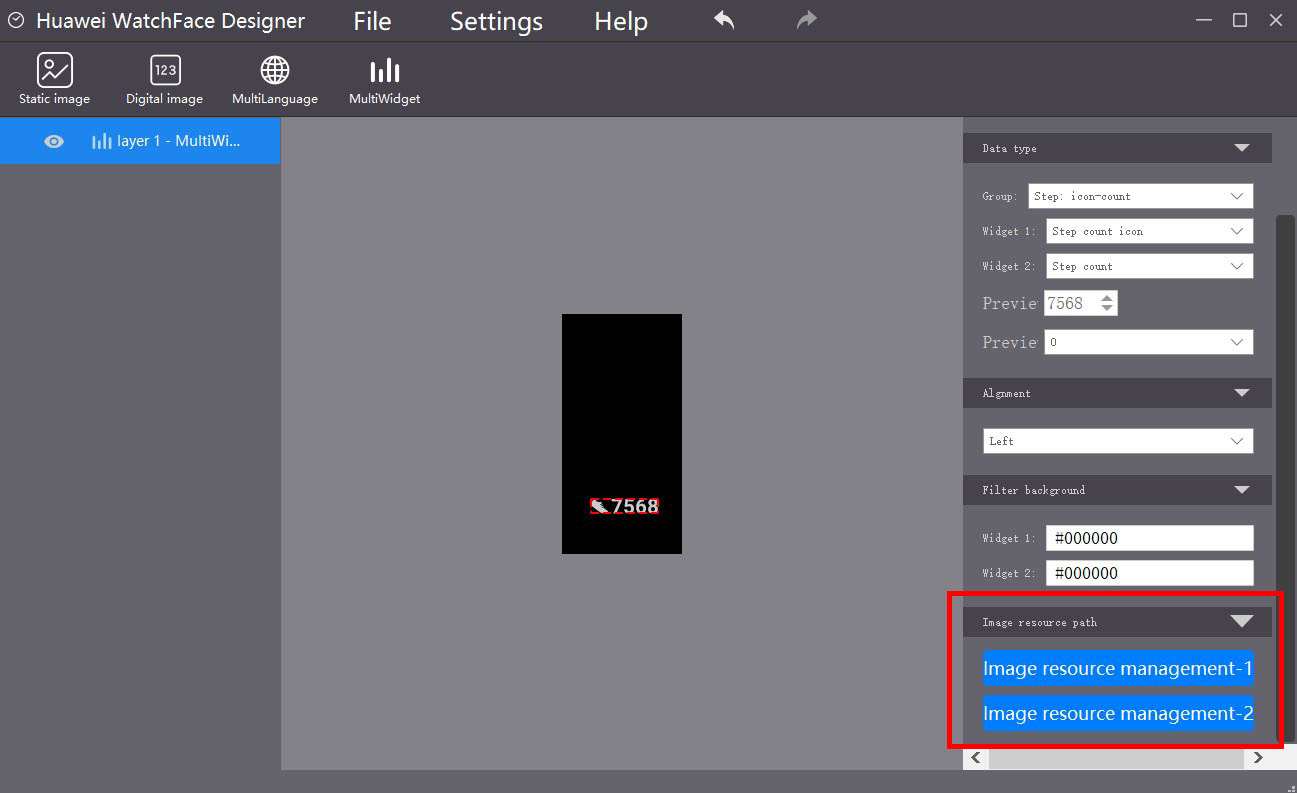1297x793 pixels.
Task: Decrease the preview value 7568
Action: click(1106, 308)
